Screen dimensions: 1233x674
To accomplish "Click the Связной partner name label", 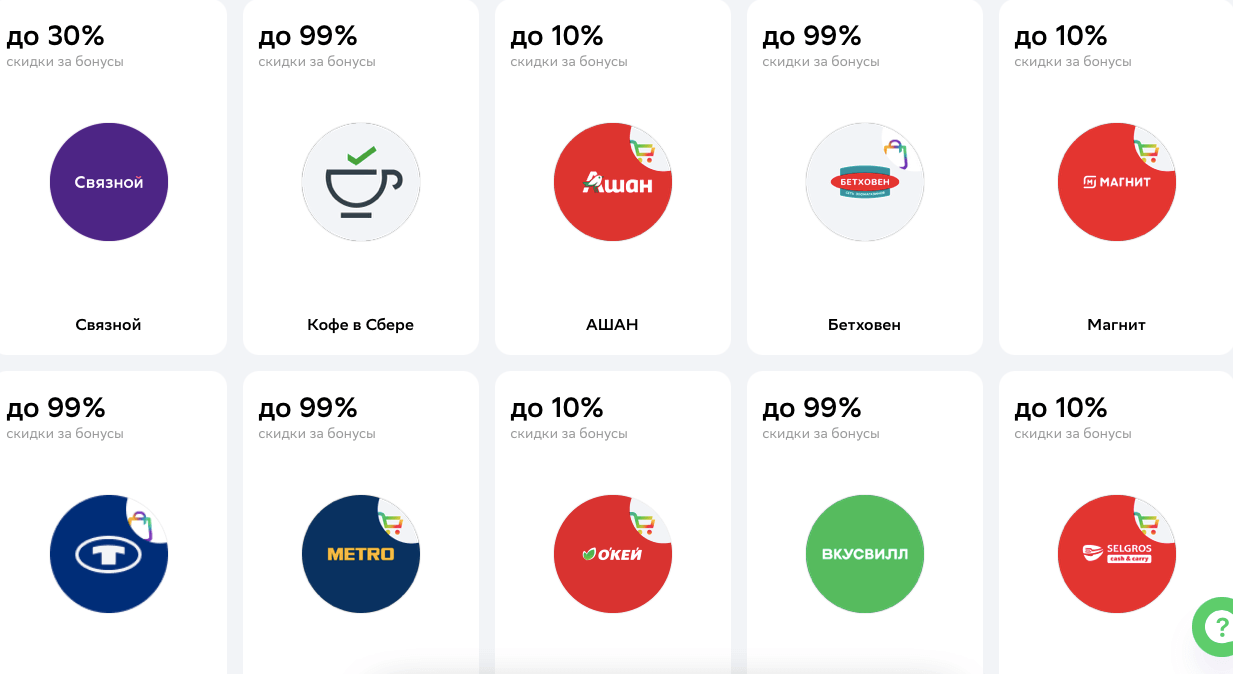I will pyautogui.click(x=108, y=325).
